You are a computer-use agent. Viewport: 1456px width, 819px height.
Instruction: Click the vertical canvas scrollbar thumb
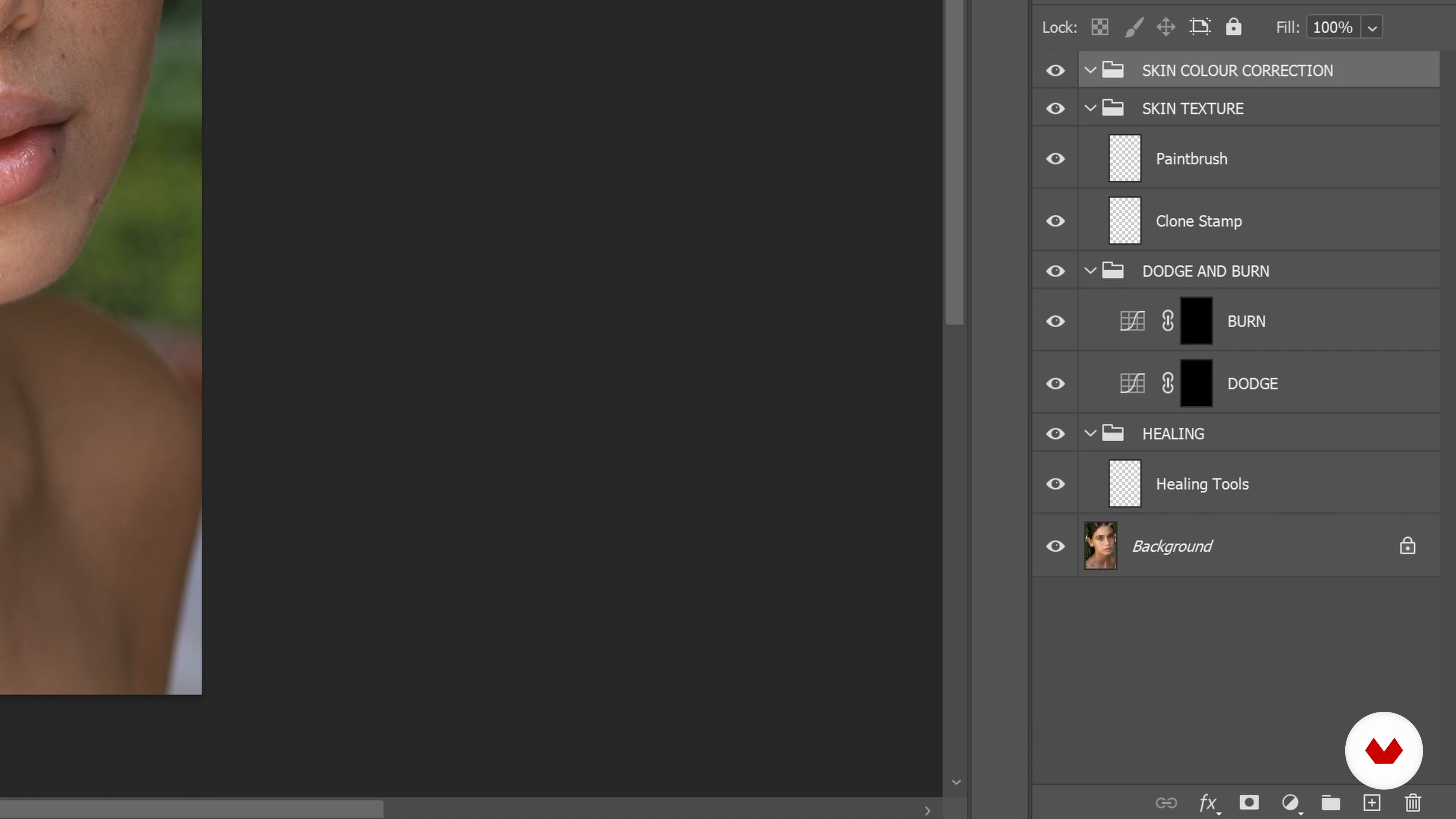(x=955, y=162)
